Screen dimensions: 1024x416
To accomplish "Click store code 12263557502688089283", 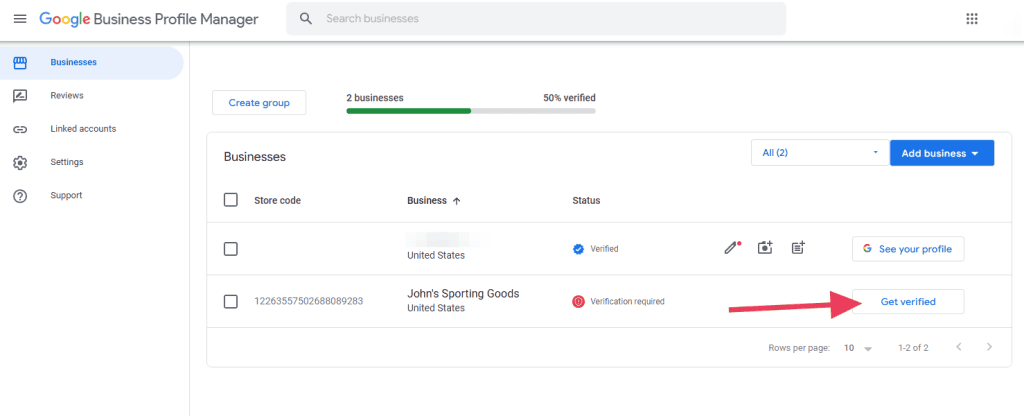I will (308, 302).
